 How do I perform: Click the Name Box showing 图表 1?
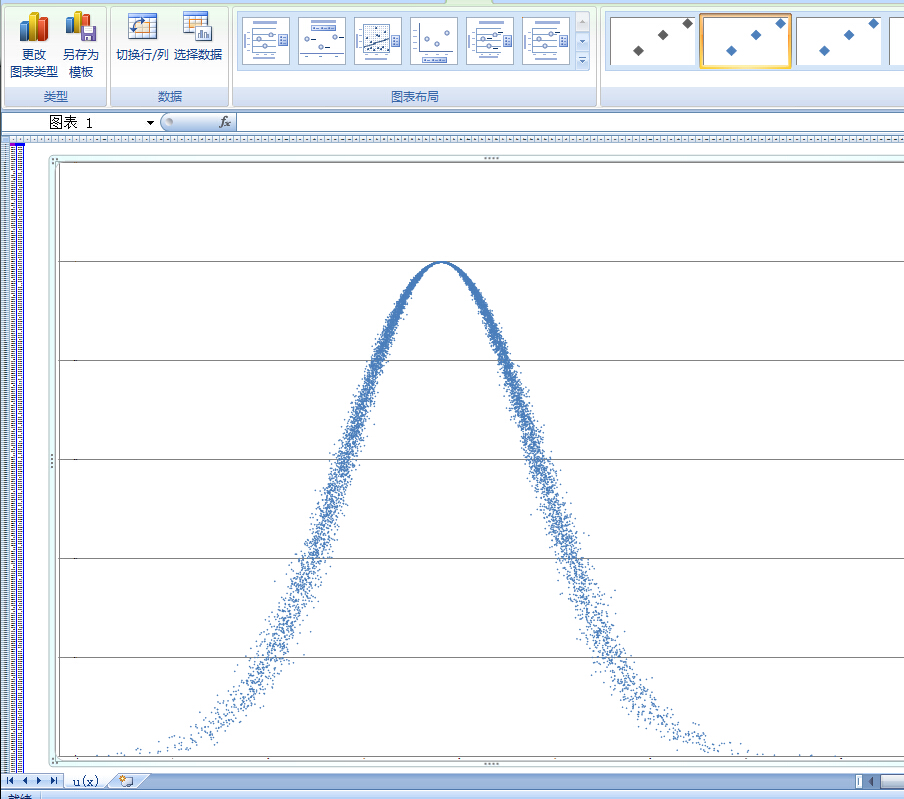point(73,122)
